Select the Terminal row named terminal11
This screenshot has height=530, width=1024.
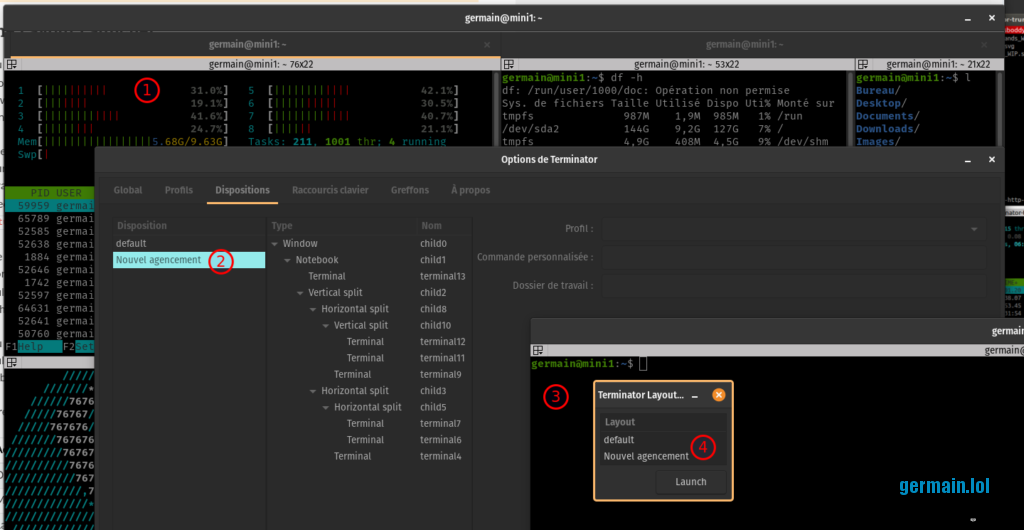pos(369,358)
